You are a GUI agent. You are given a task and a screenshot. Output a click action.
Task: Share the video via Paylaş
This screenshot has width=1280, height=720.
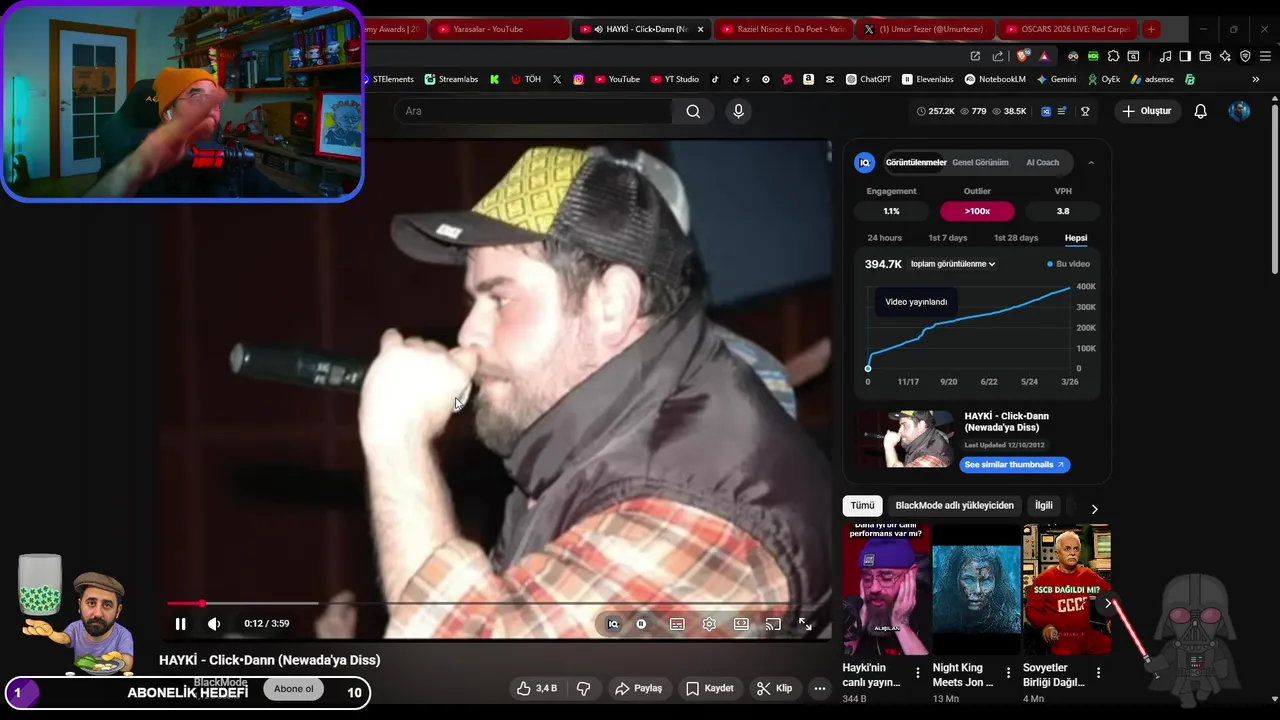[x=638, y=688]
